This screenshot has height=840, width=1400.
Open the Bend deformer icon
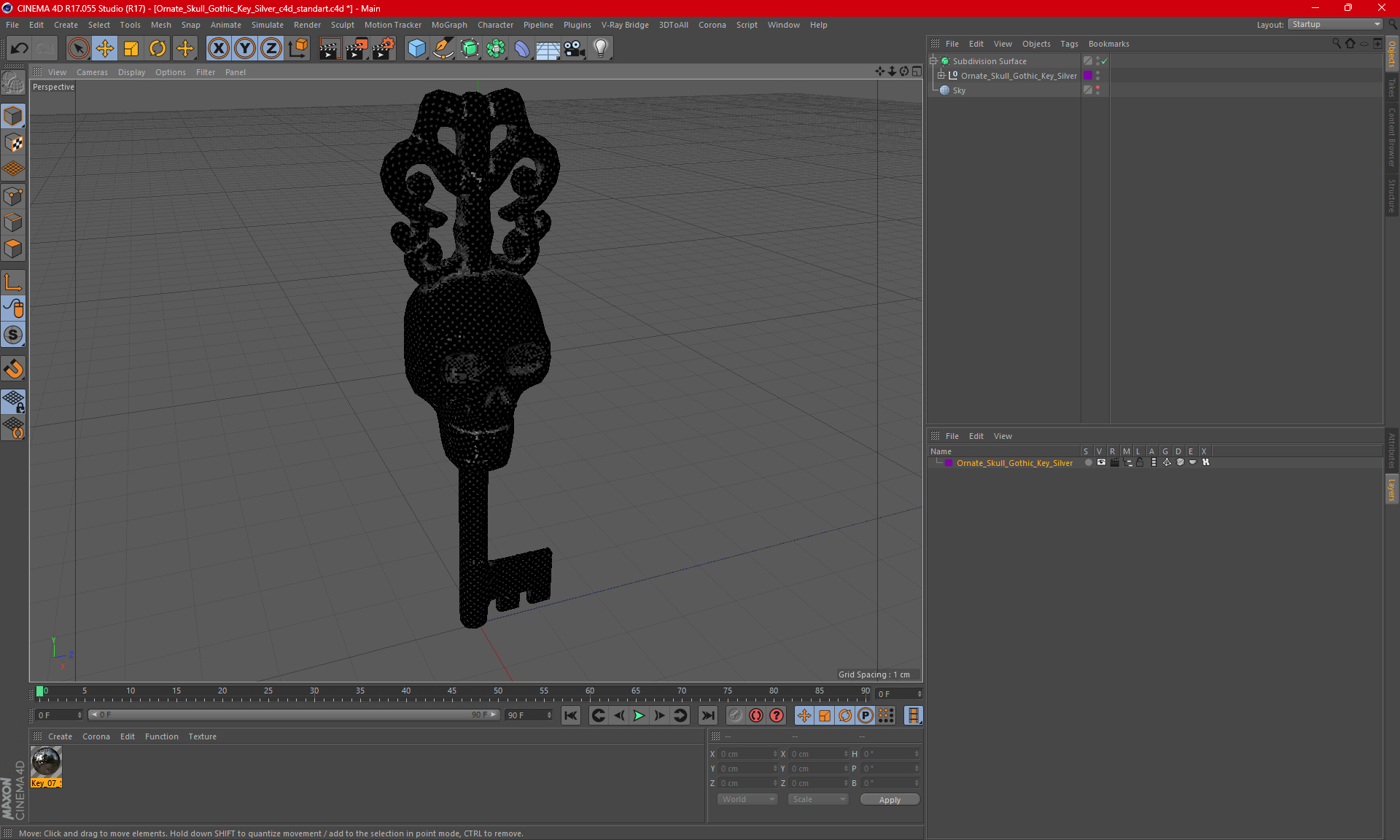click(522, 48)
